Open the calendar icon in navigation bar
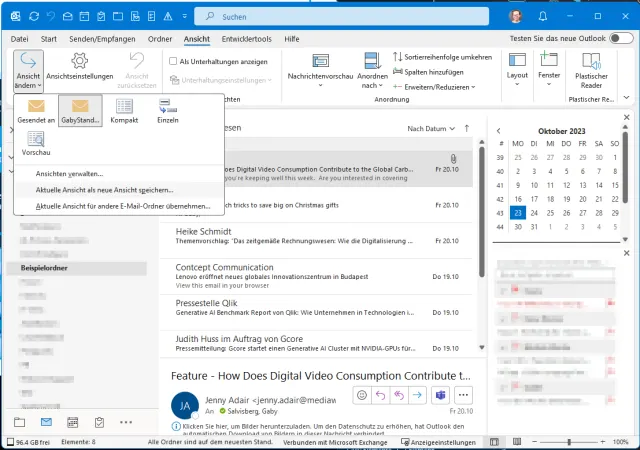Viewport: 640px width, 450px height. [x=72, y=422]
